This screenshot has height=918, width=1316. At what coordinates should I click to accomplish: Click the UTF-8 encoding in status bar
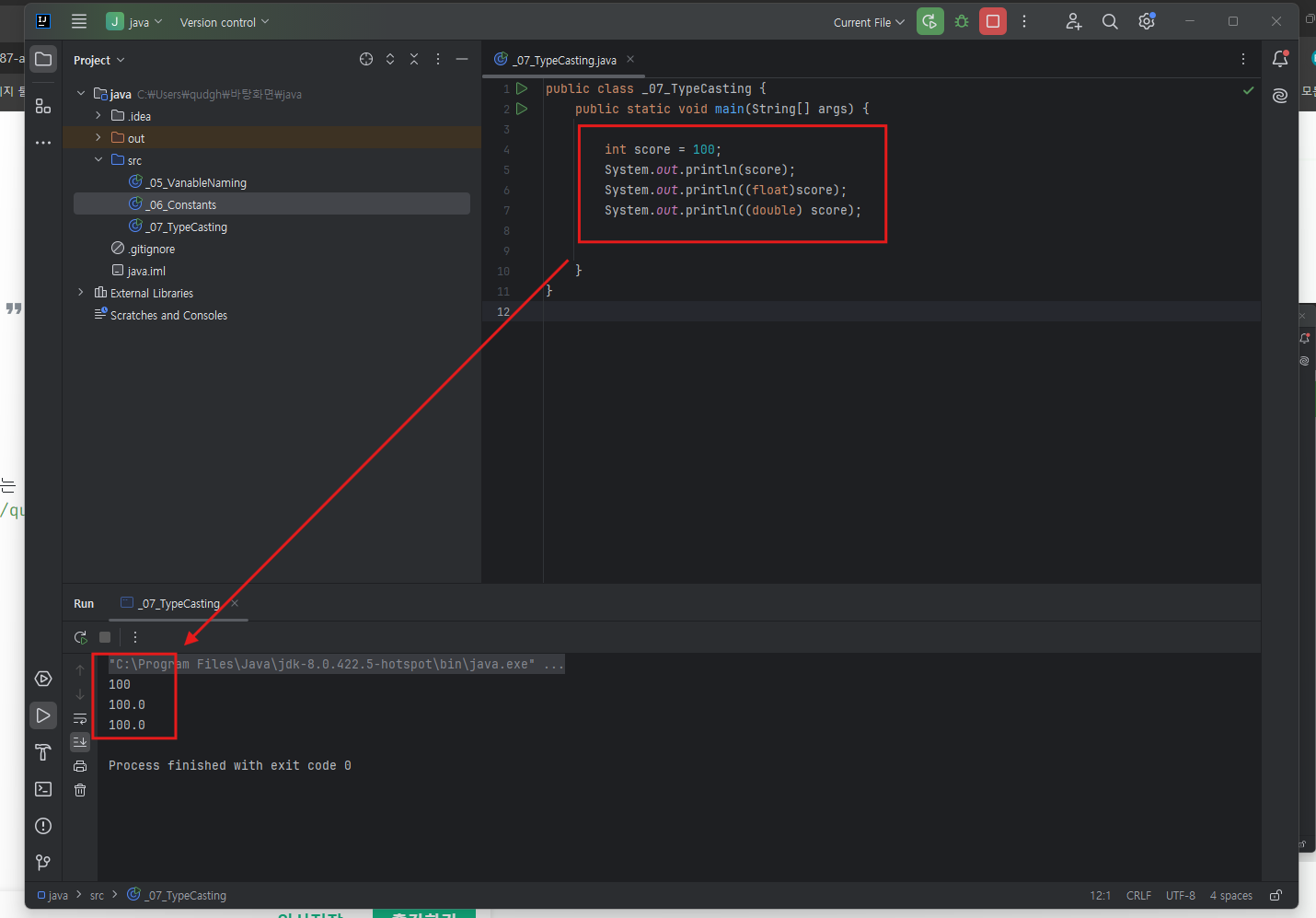point(1180,895)
